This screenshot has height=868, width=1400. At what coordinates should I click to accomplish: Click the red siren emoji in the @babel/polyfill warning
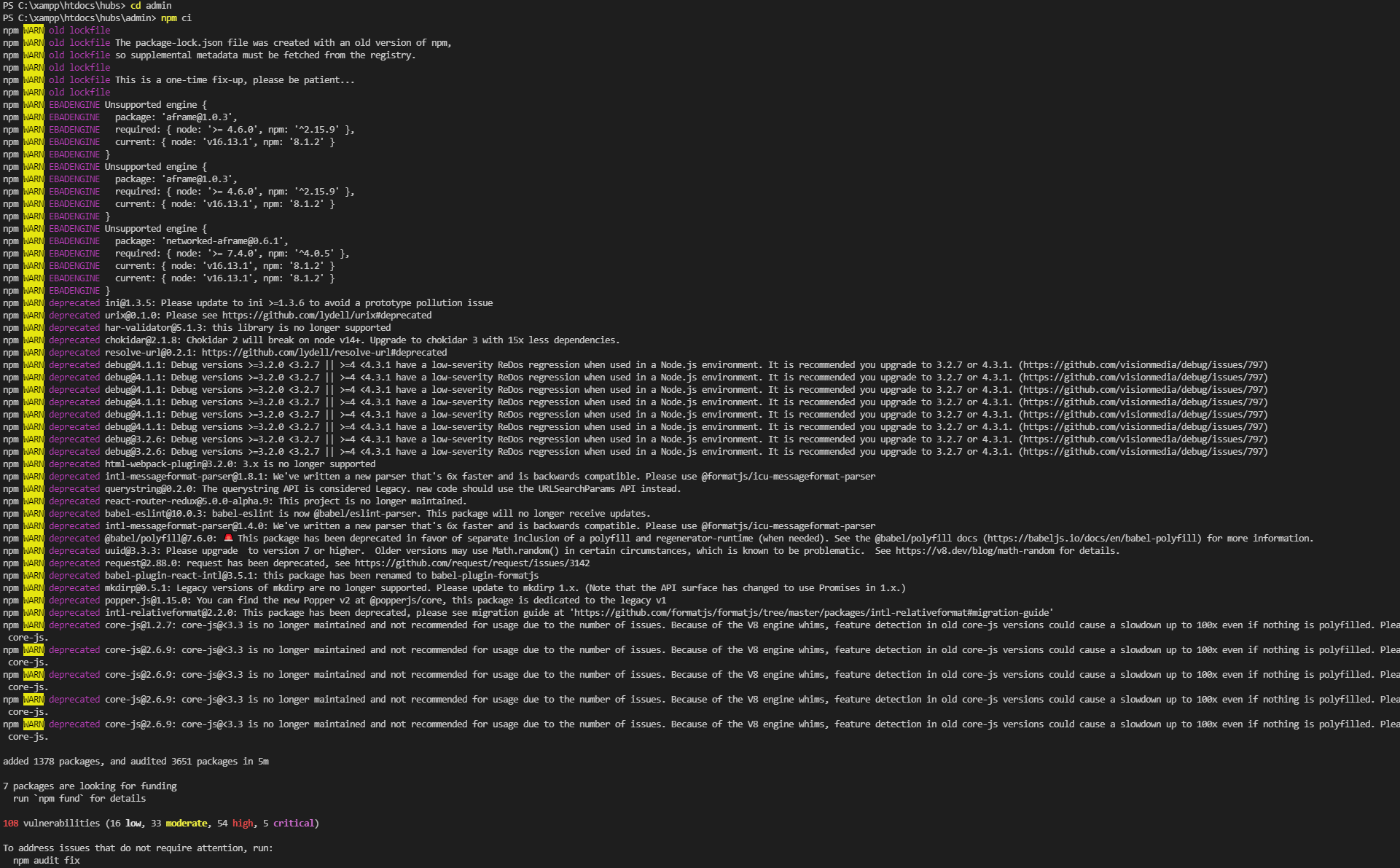(x=228, y=538)
